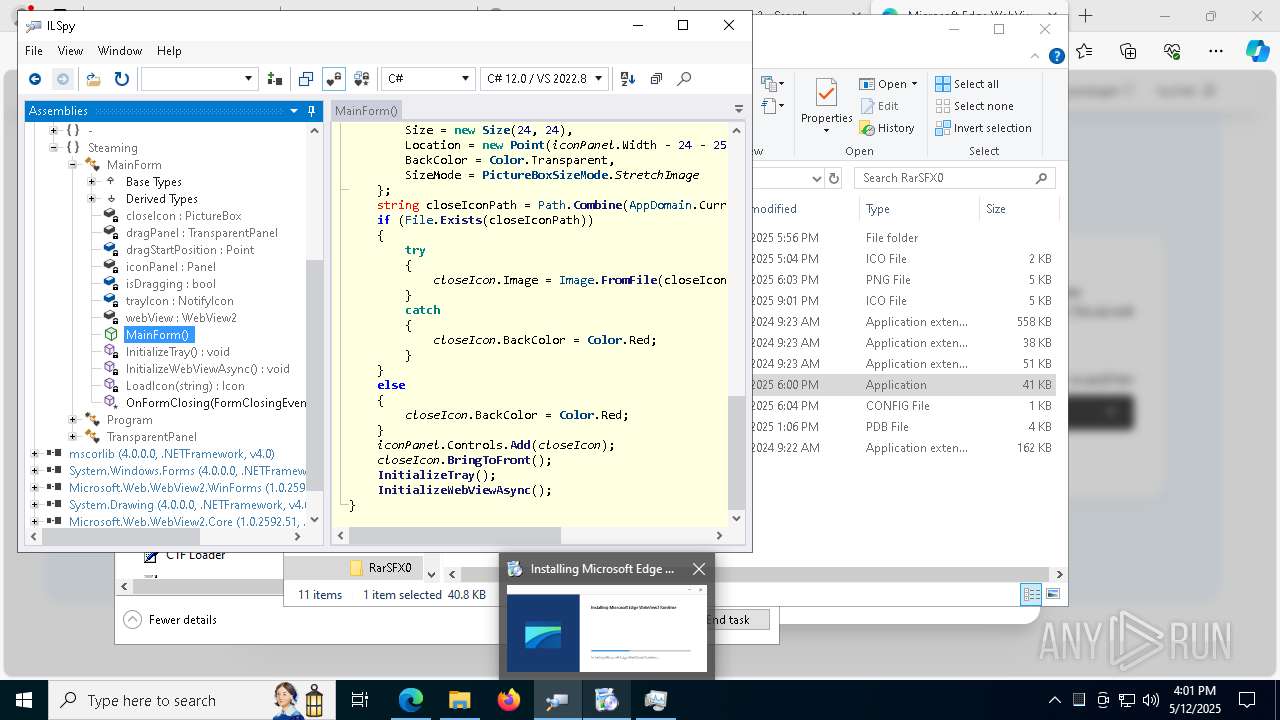The width and height of the screenshot is (1280, 720).
Task: Open notification center icon
Action: (1247, 700)
